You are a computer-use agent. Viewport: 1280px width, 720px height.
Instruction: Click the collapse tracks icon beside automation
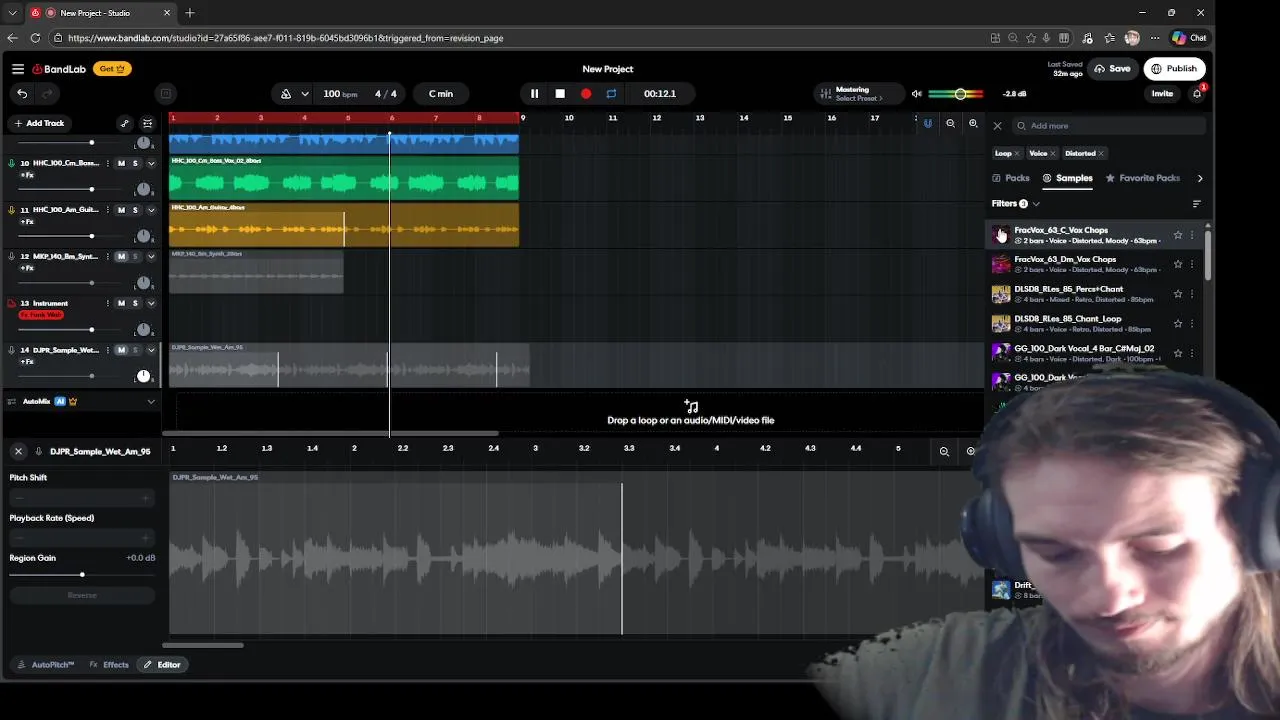[x=147, y=123]
